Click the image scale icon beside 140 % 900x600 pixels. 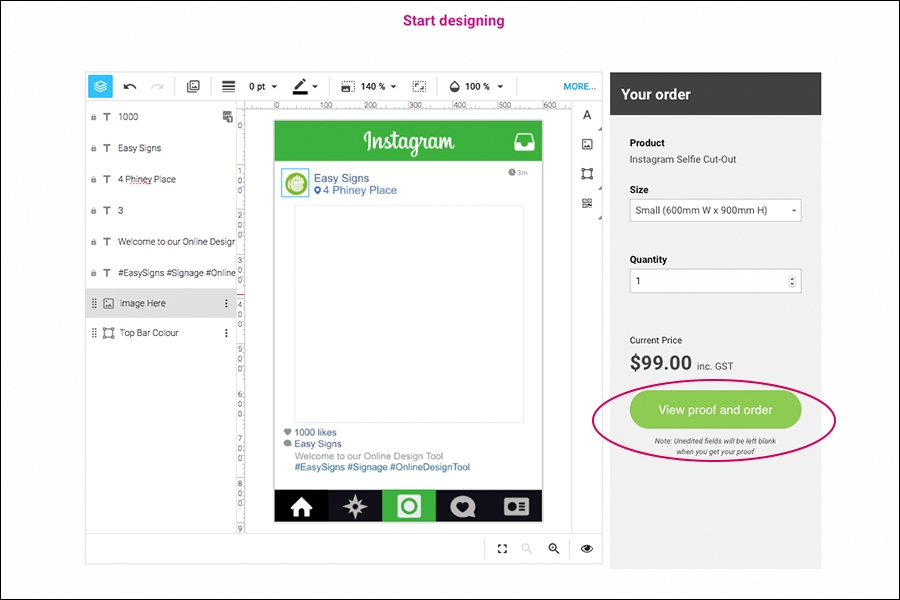click(x=347, y=87)
